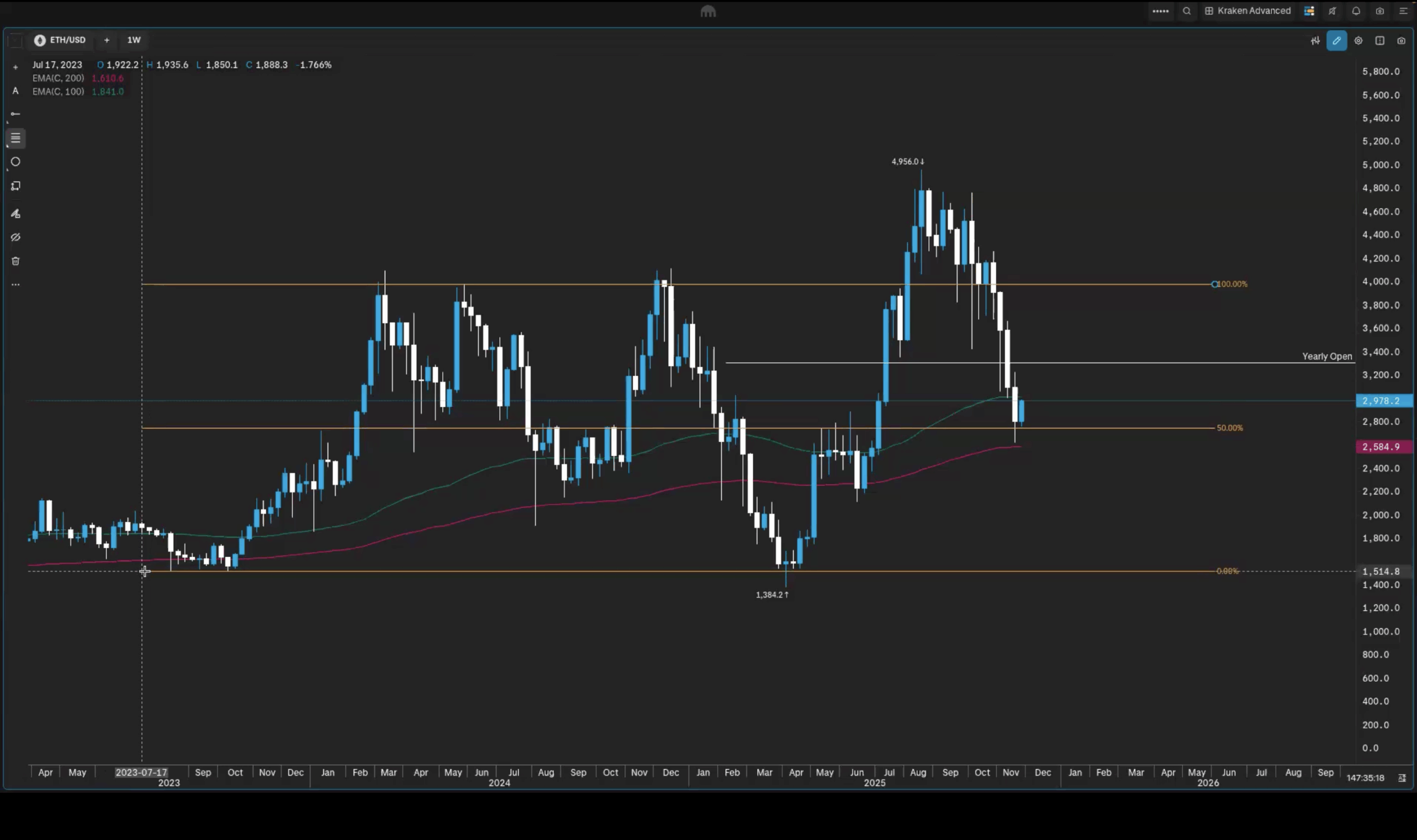The width and height of the screenshot is (1417, 840).
Task: Add a new symbol tab with plus
Action: click(x=106, y=40)
